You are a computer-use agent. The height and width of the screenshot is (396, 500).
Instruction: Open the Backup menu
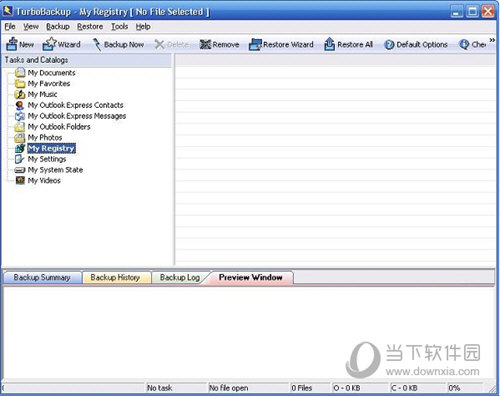[x=58, y=26]
